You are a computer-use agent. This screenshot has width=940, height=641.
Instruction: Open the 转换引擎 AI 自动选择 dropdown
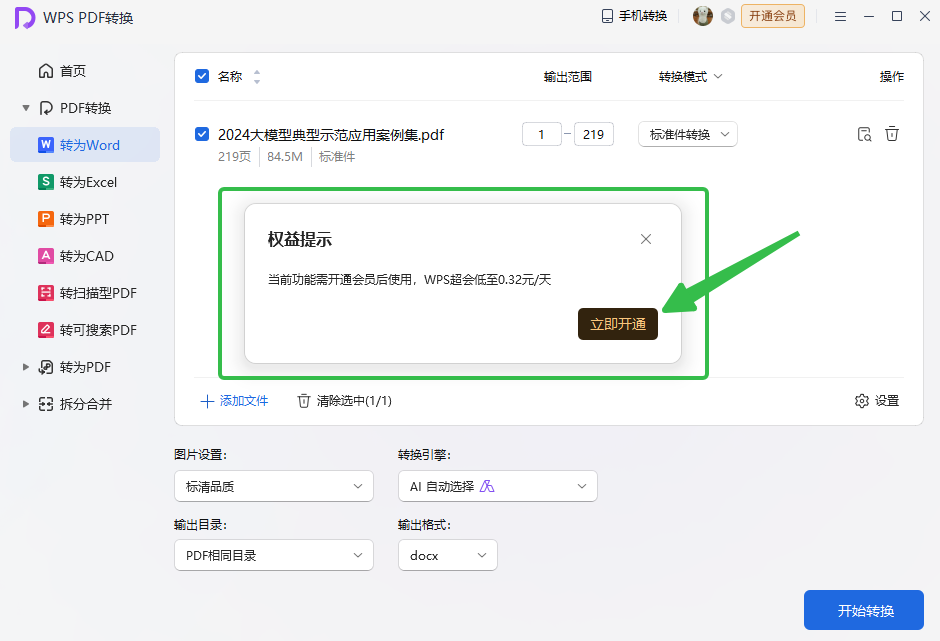coord(498,486)
